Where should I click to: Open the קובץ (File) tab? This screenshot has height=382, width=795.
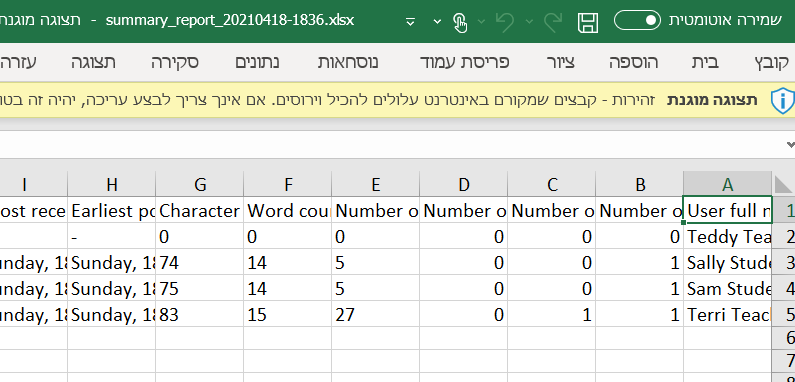[773, 62]
